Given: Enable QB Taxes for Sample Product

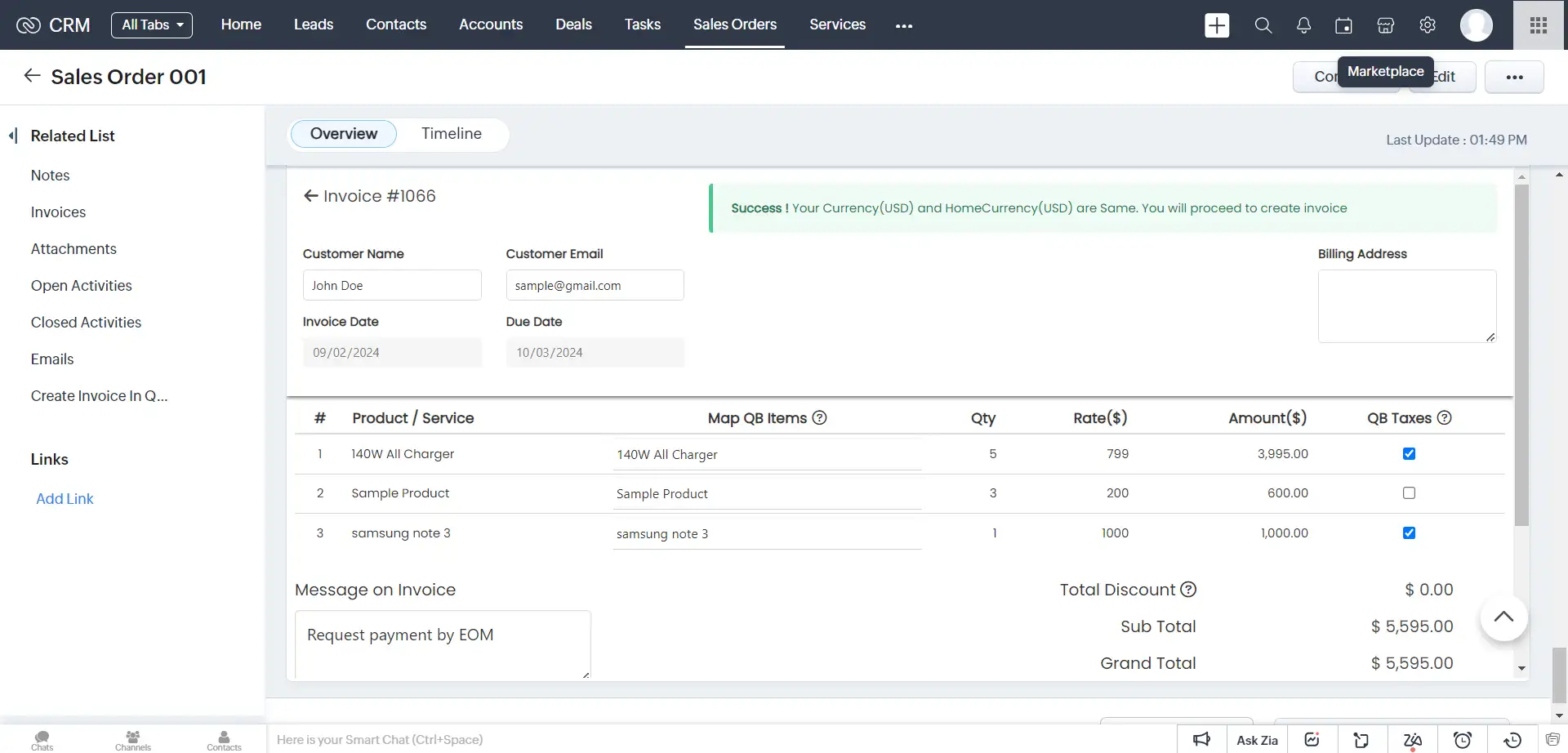Looking at the screenshot, I should [x=1409, y=493].
